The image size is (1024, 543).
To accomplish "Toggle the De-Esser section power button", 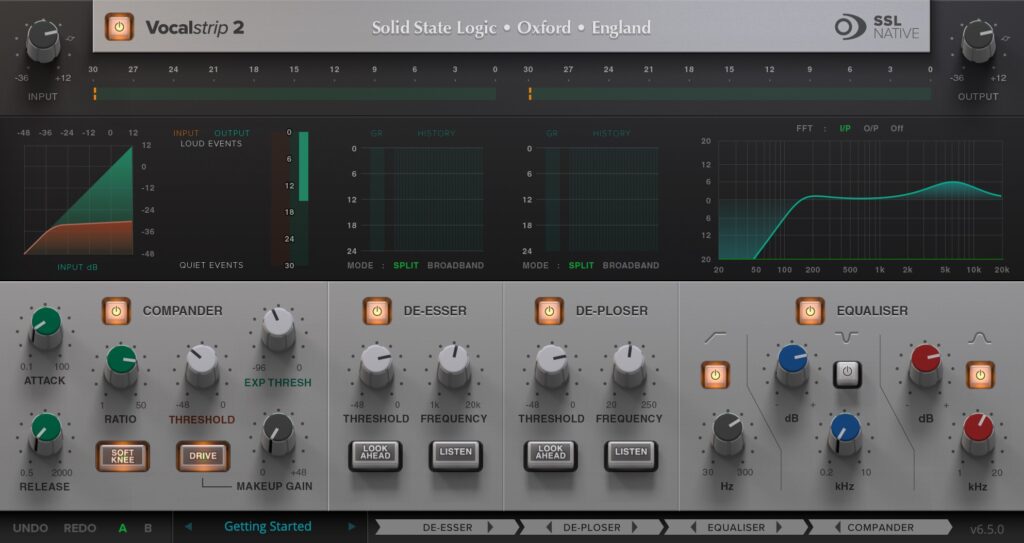I will point(377,311).
